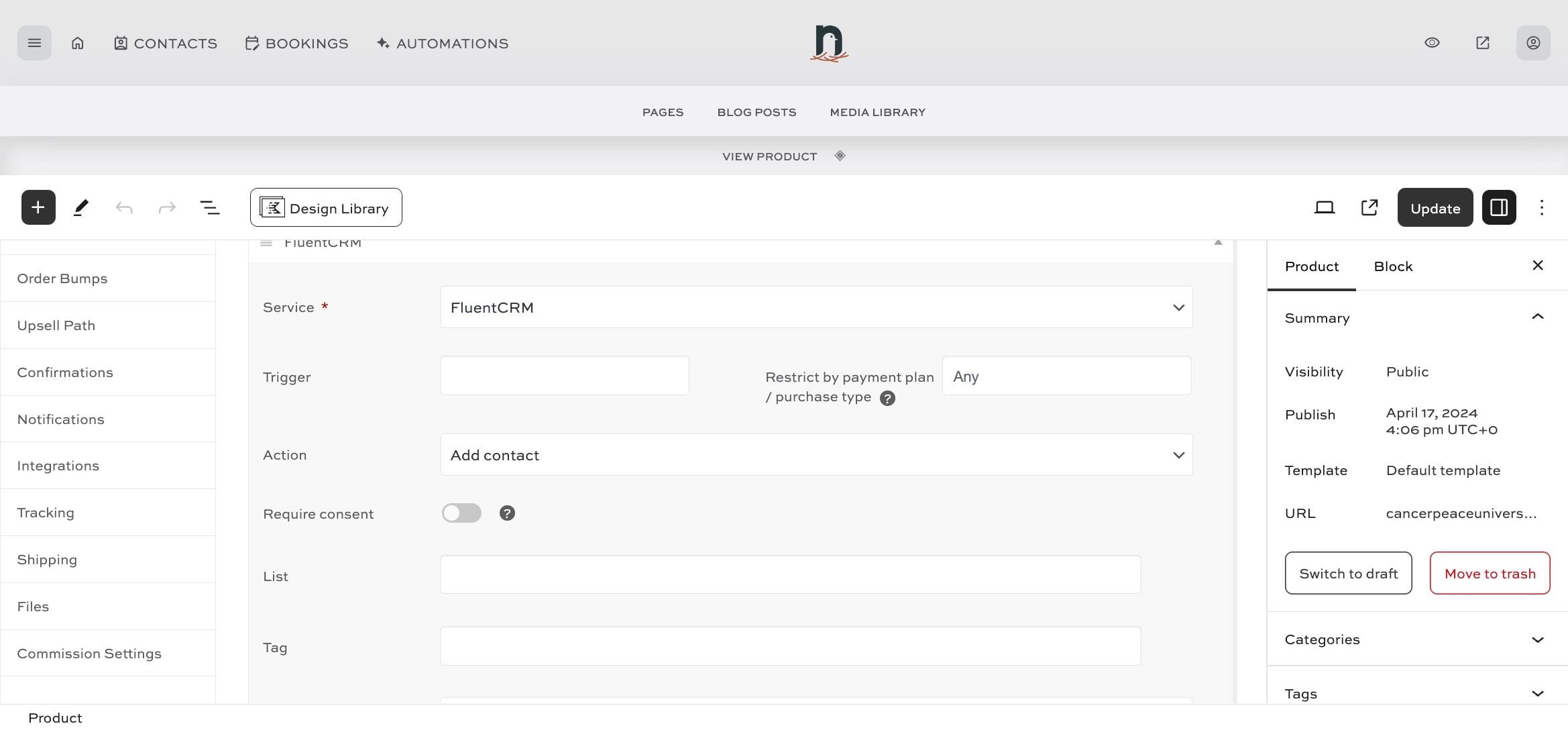Select the Edit tool (pencil)
Image resolution: width=1568 pixels, height=730 pixels.
pos(80,207)
